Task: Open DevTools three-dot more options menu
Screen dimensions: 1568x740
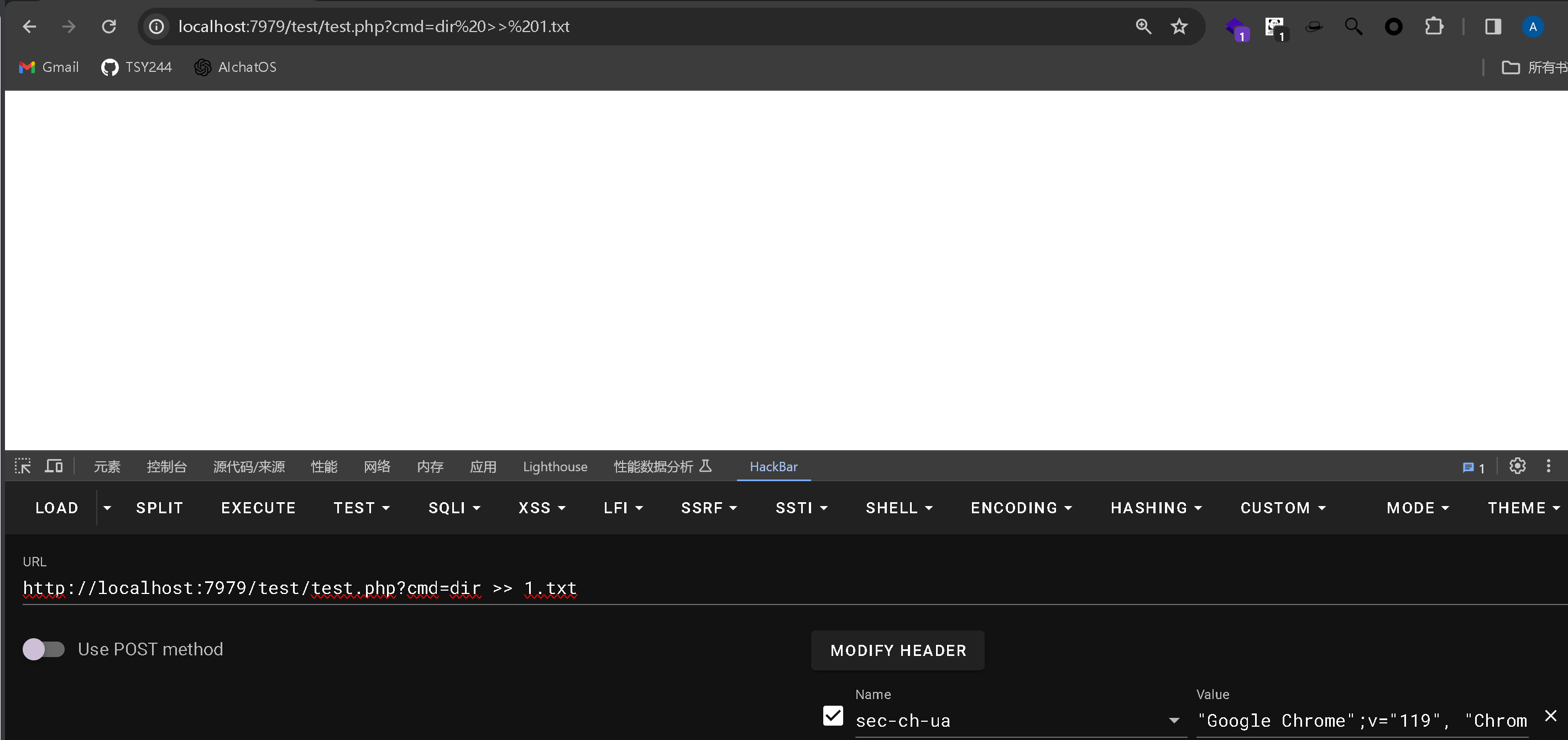Action: (x=1549, y=466)
